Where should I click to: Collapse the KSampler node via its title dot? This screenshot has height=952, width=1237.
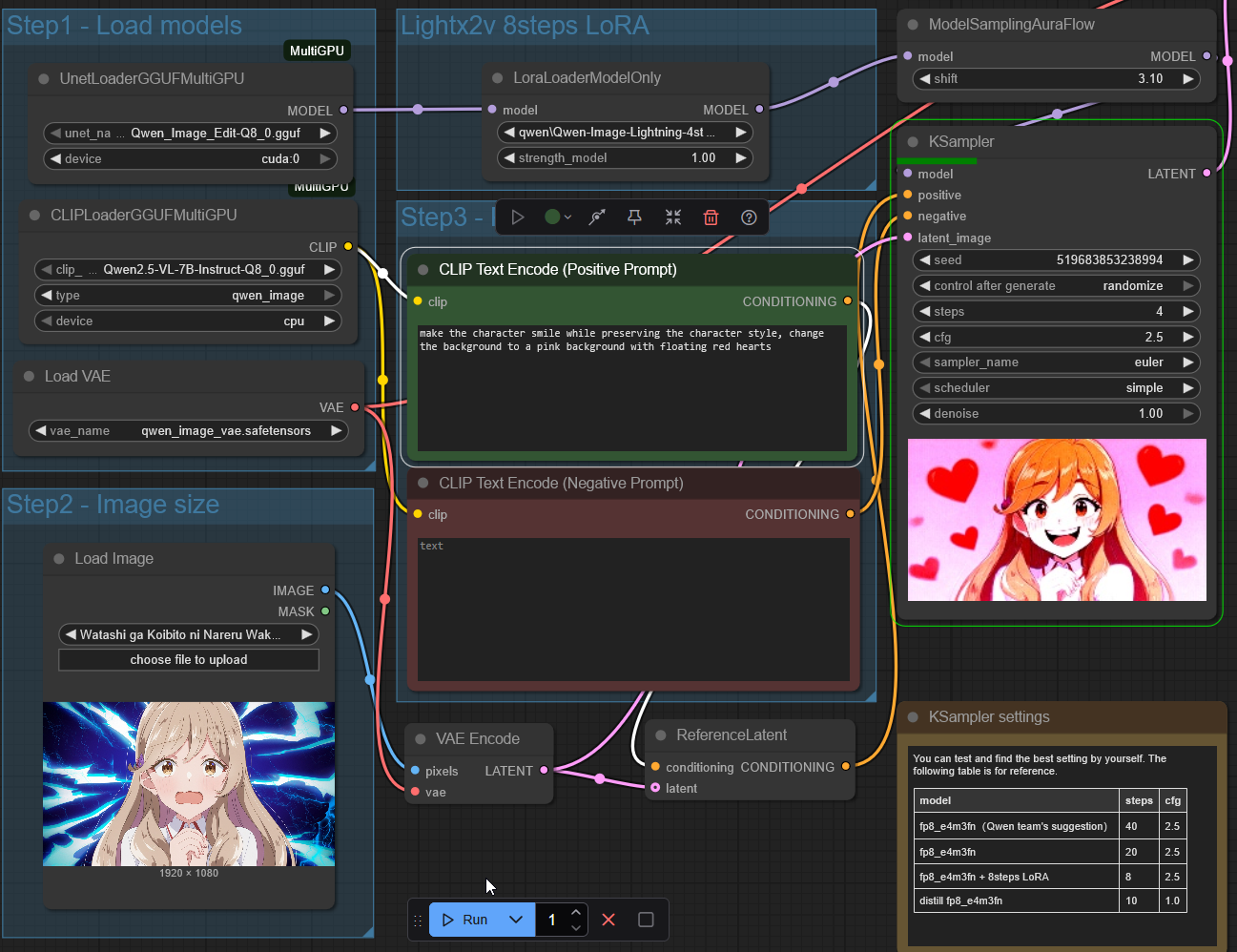point(913,142)
